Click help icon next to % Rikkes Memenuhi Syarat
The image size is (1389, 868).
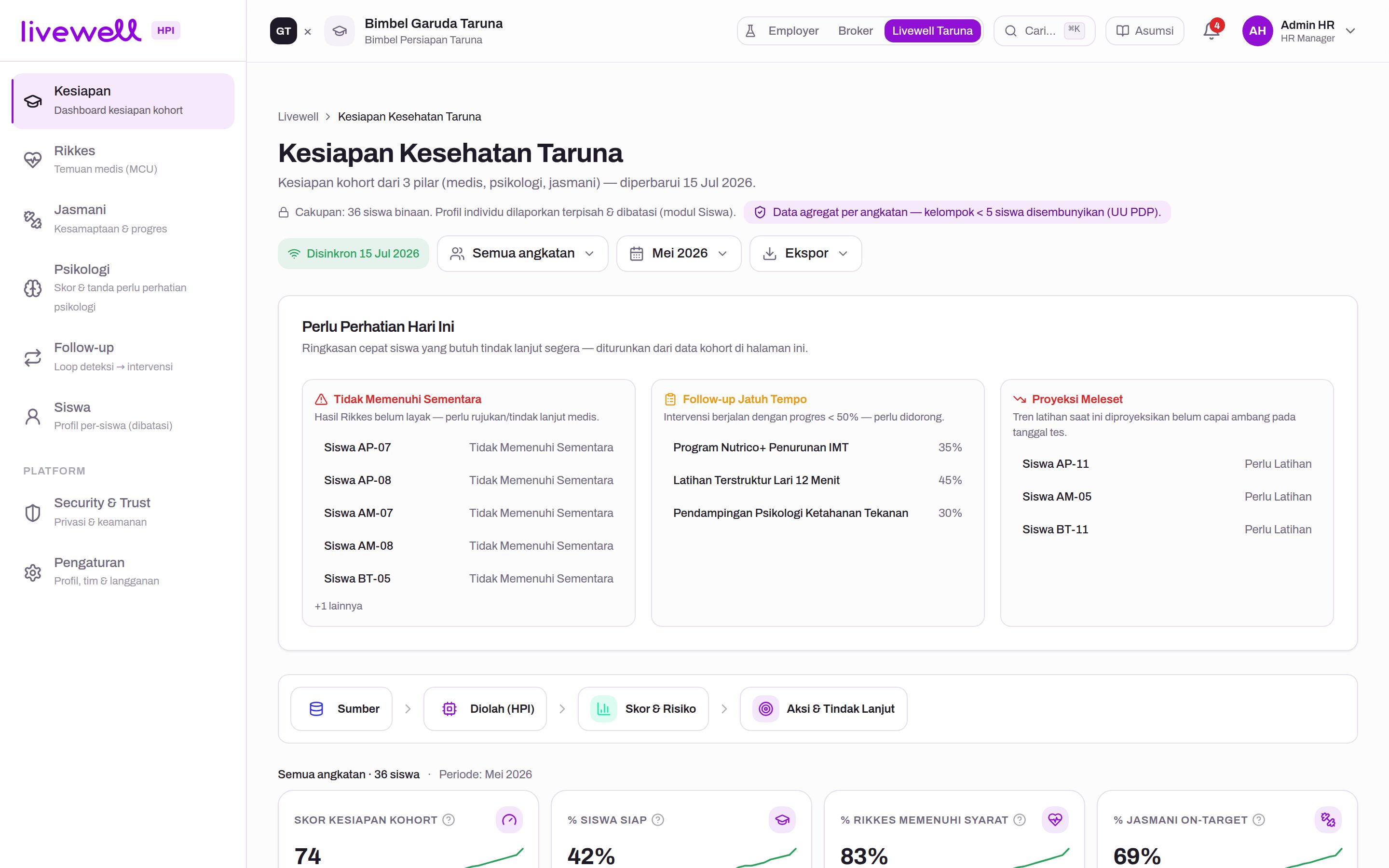(x=1020, y=820)
